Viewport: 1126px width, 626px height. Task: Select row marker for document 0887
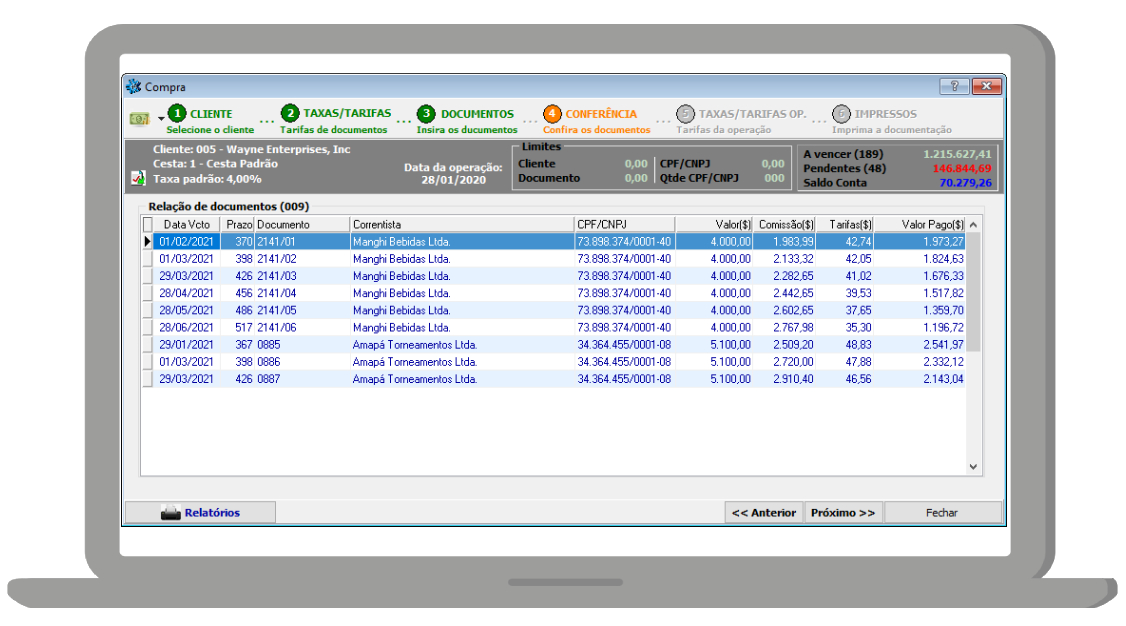pyautogui.click(x=148, y=379)
